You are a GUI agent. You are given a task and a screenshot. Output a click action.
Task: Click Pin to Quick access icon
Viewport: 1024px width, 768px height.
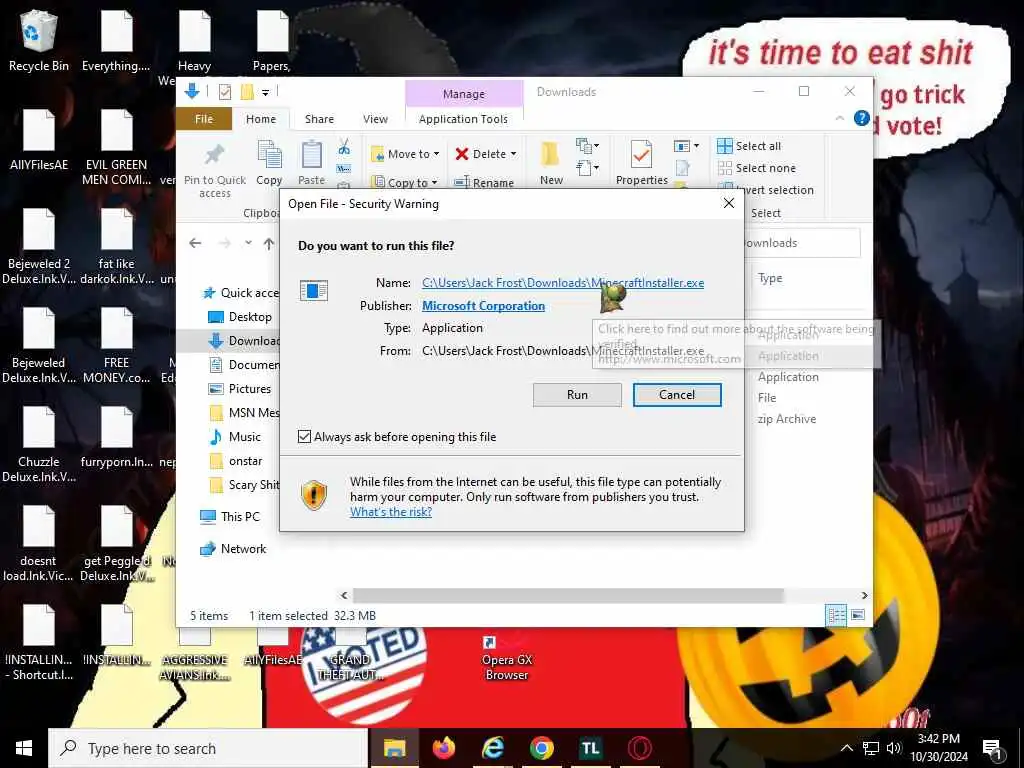(214, 155)
